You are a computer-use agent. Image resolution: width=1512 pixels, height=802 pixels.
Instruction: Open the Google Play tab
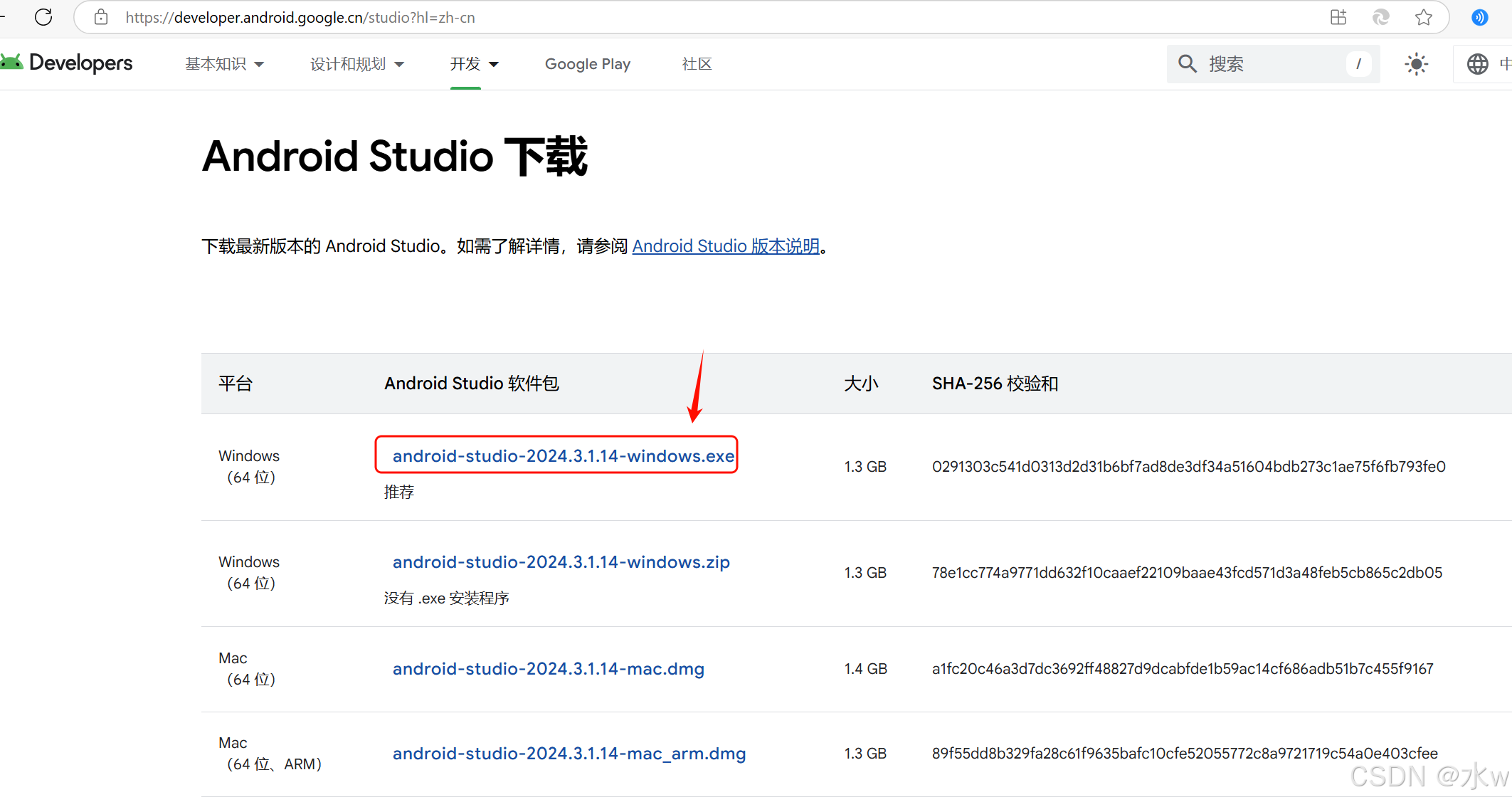(x=588, y=64)
